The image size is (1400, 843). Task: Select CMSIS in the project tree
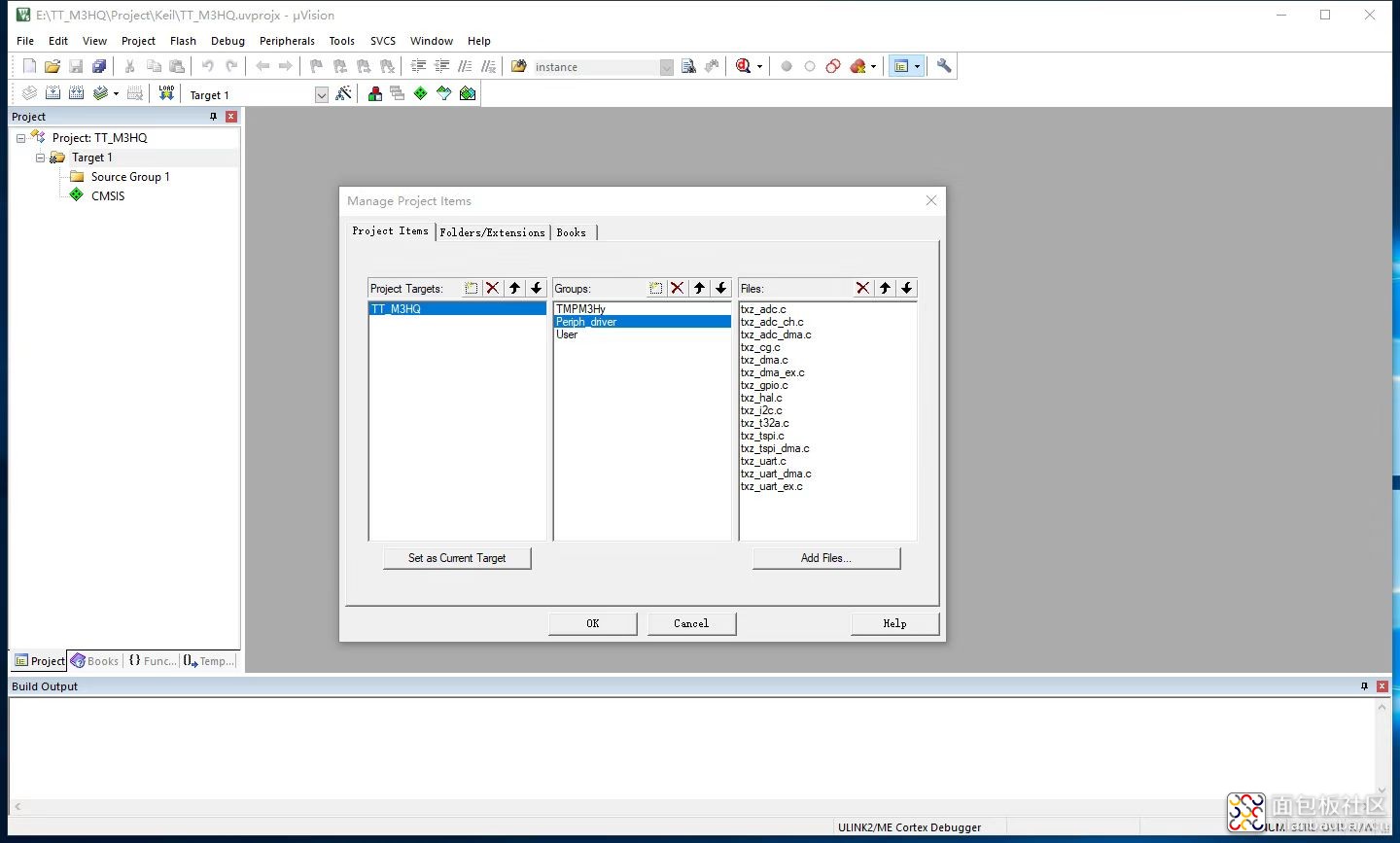(x=108, y=196)
